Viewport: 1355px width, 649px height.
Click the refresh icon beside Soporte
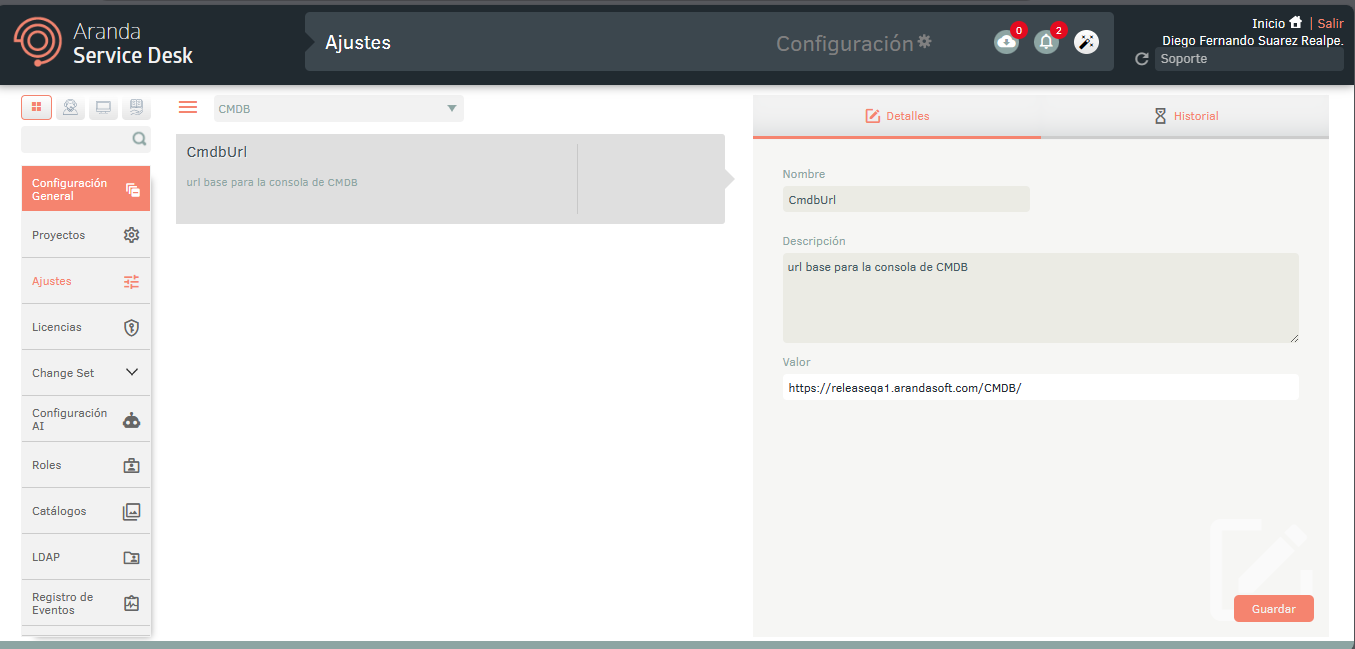1142,60
